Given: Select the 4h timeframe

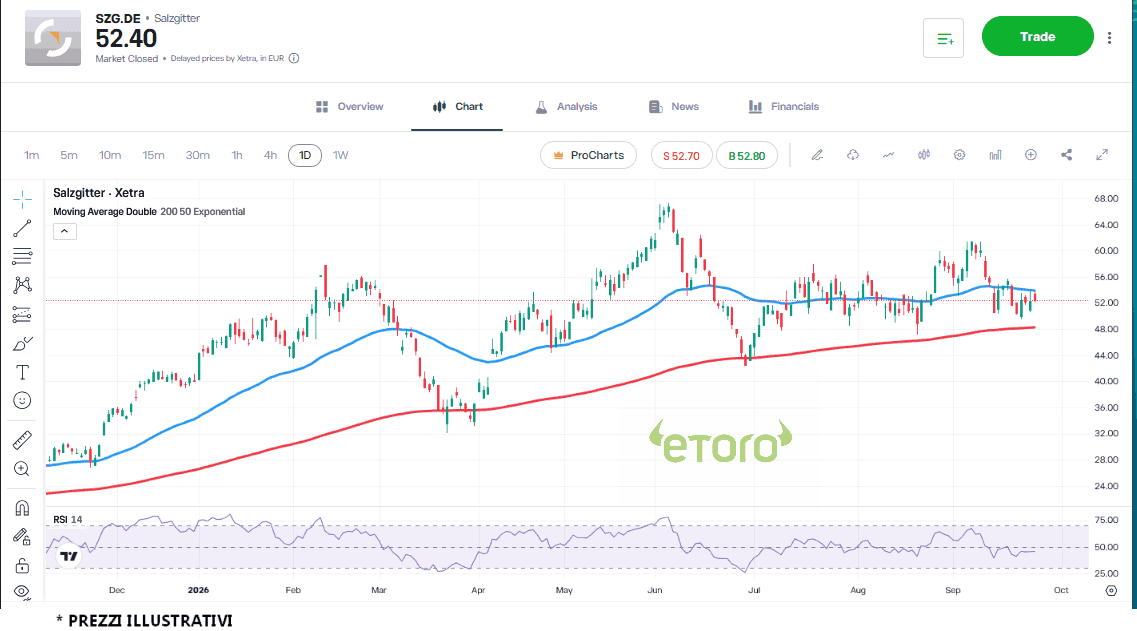Looking at the screenshot, I should pos(270,155).
